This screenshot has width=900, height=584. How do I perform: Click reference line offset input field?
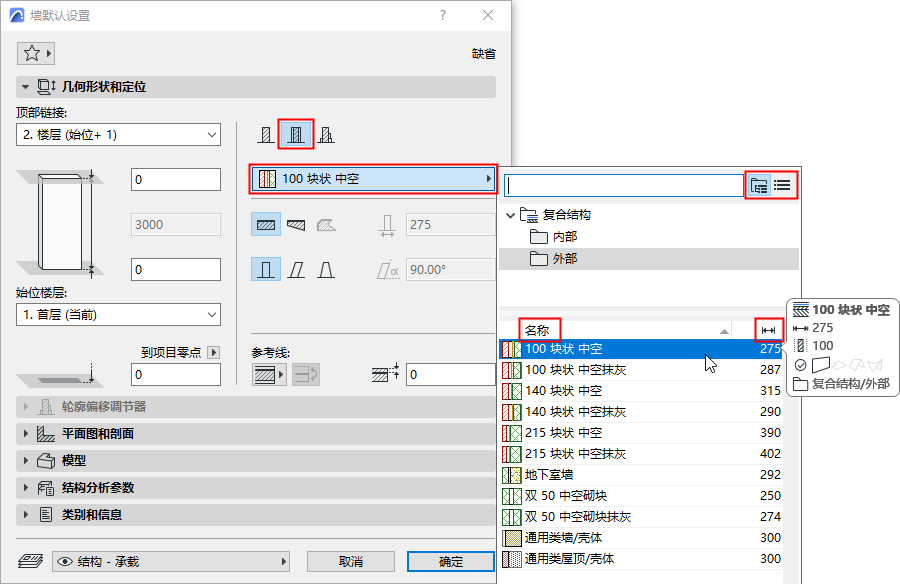click(451, 374)
